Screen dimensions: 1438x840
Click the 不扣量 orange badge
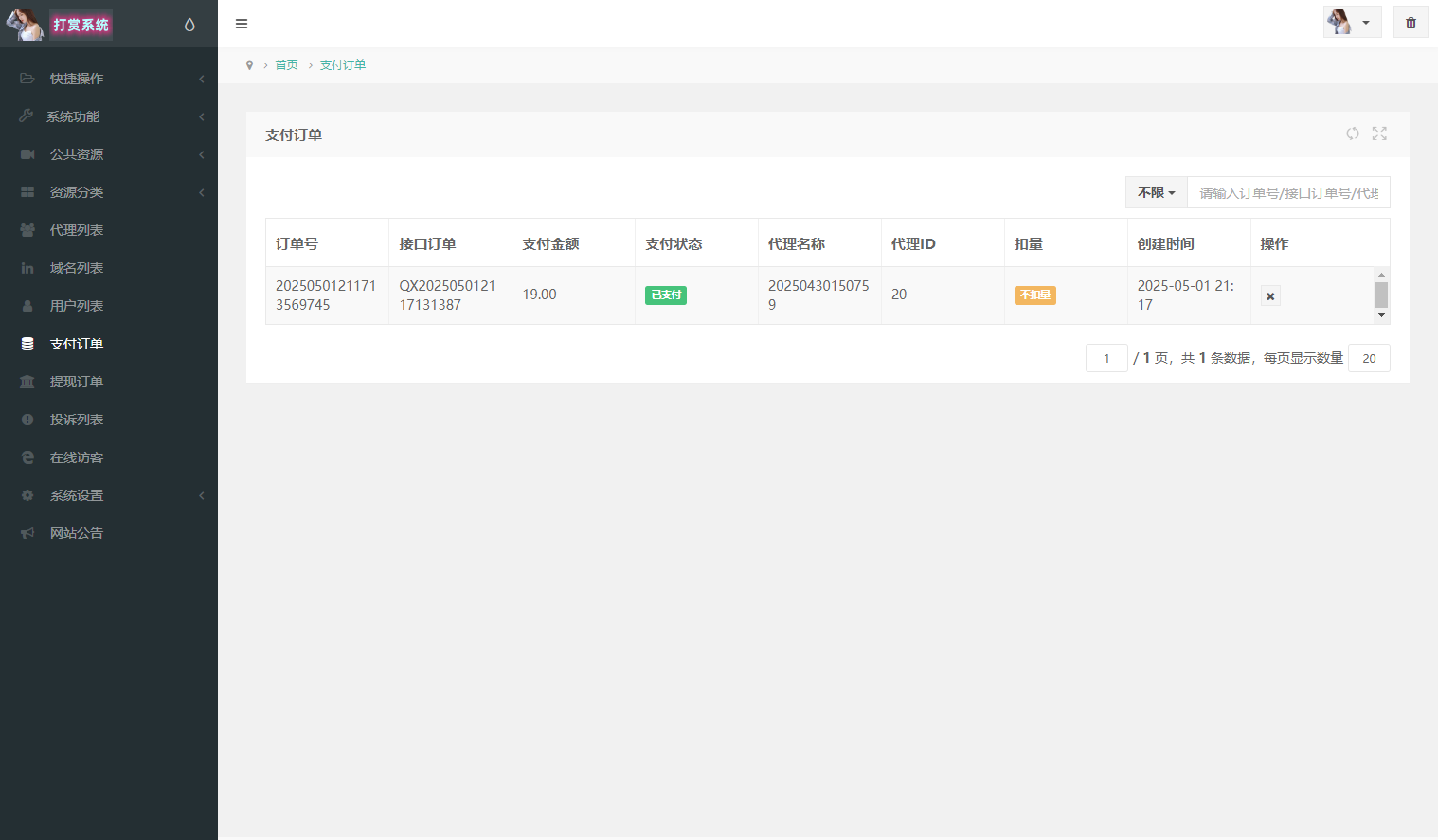(1034, 295)
